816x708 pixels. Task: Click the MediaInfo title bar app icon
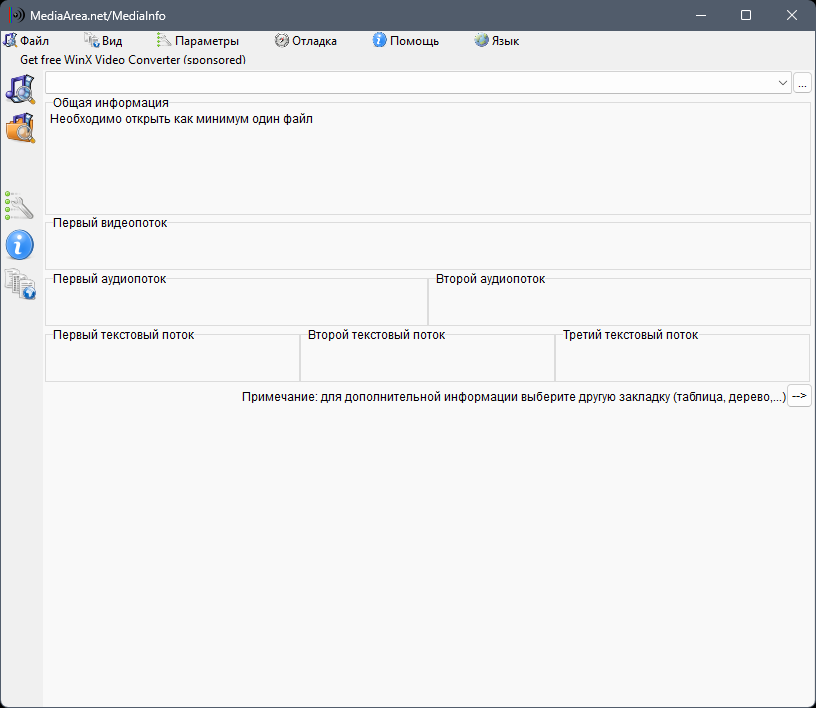17,15
